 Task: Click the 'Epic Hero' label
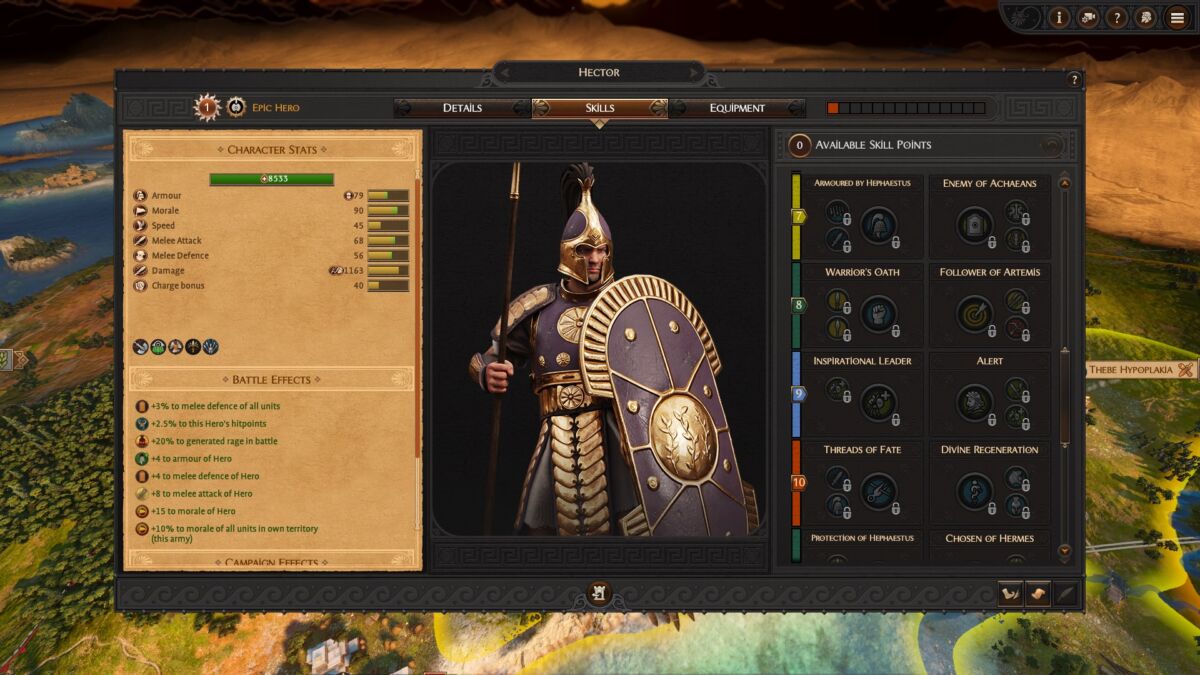click(275, 108)
